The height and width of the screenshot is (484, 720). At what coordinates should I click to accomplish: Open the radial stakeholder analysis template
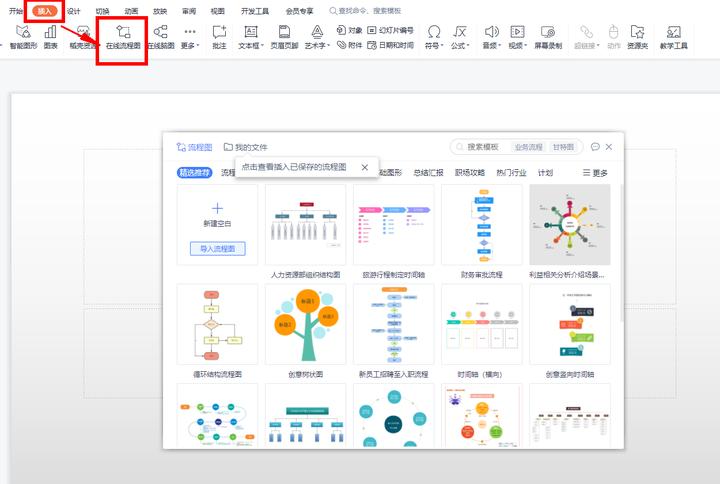point(570,225)
